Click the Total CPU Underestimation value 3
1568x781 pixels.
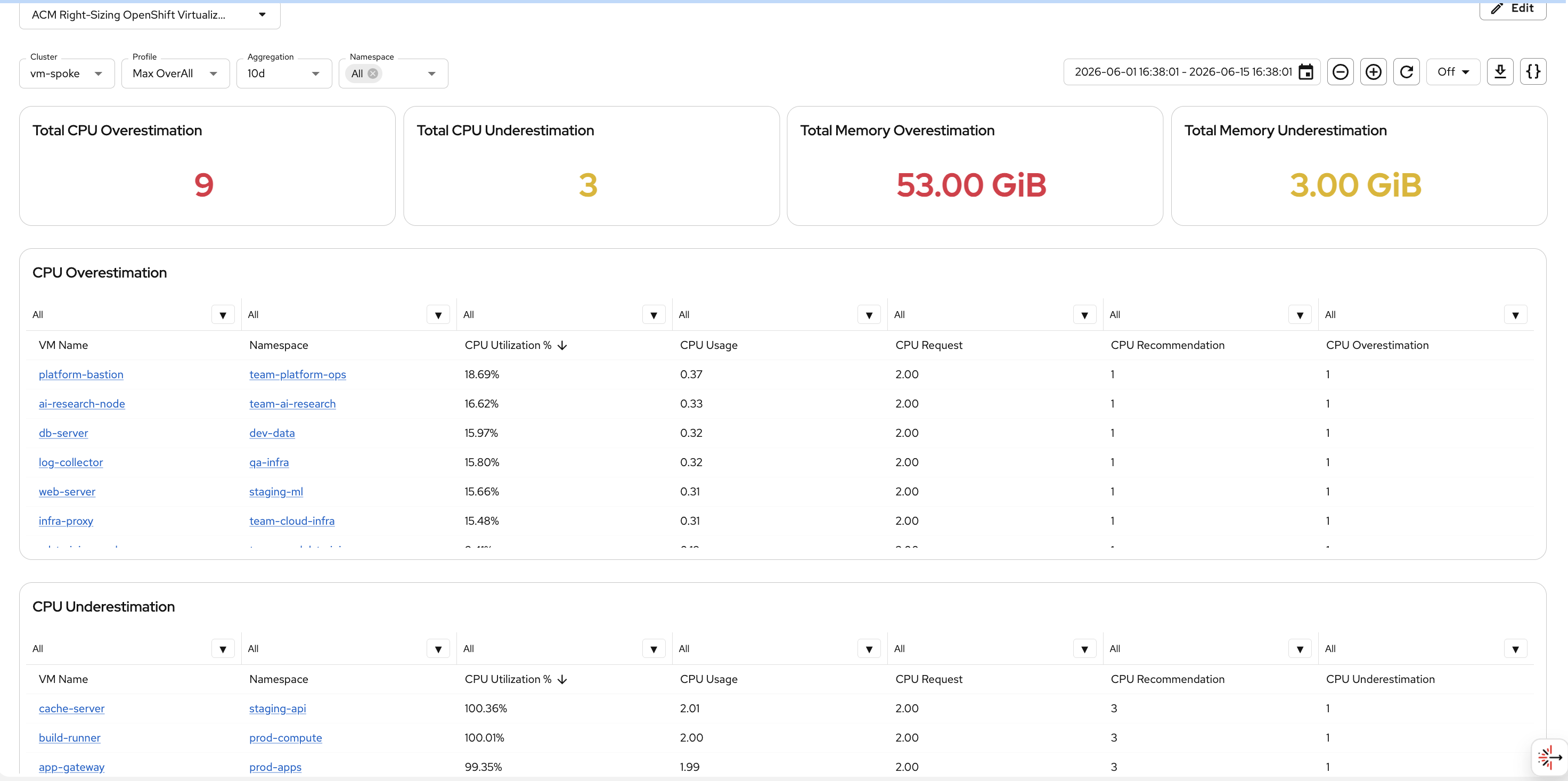(588, 184)
